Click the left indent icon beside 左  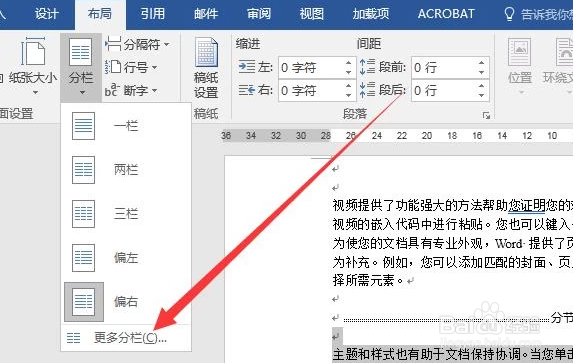[x=247, y=67]
